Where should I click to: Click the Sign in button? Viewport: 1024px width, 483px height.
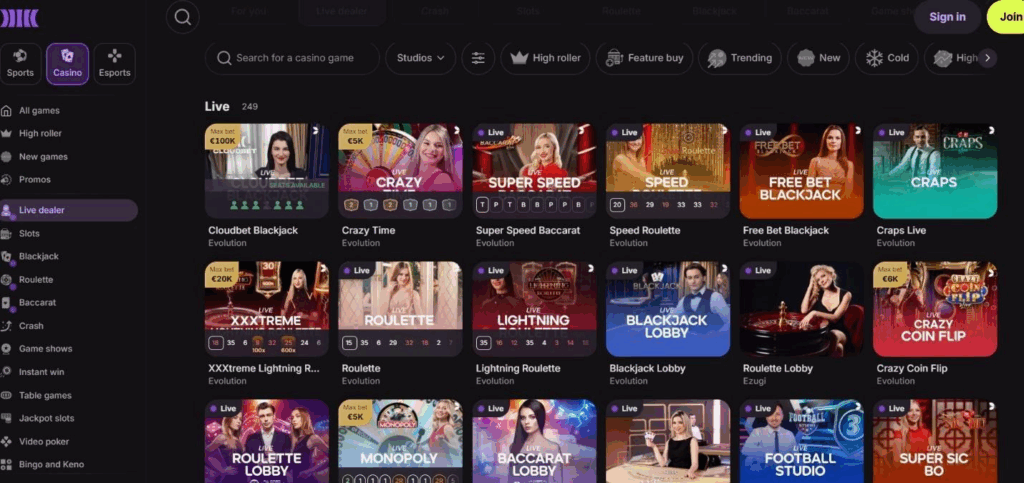947,17
